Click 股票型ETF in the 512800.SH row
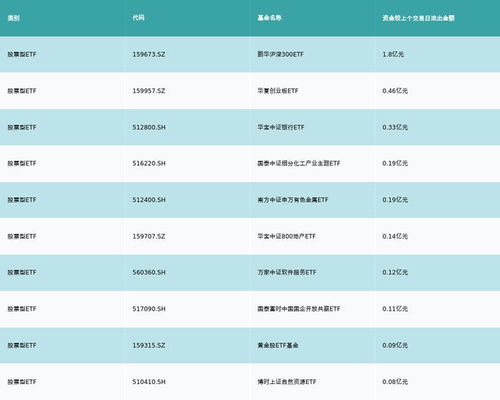This screenshot has width=500, height=400. (22, 127)
